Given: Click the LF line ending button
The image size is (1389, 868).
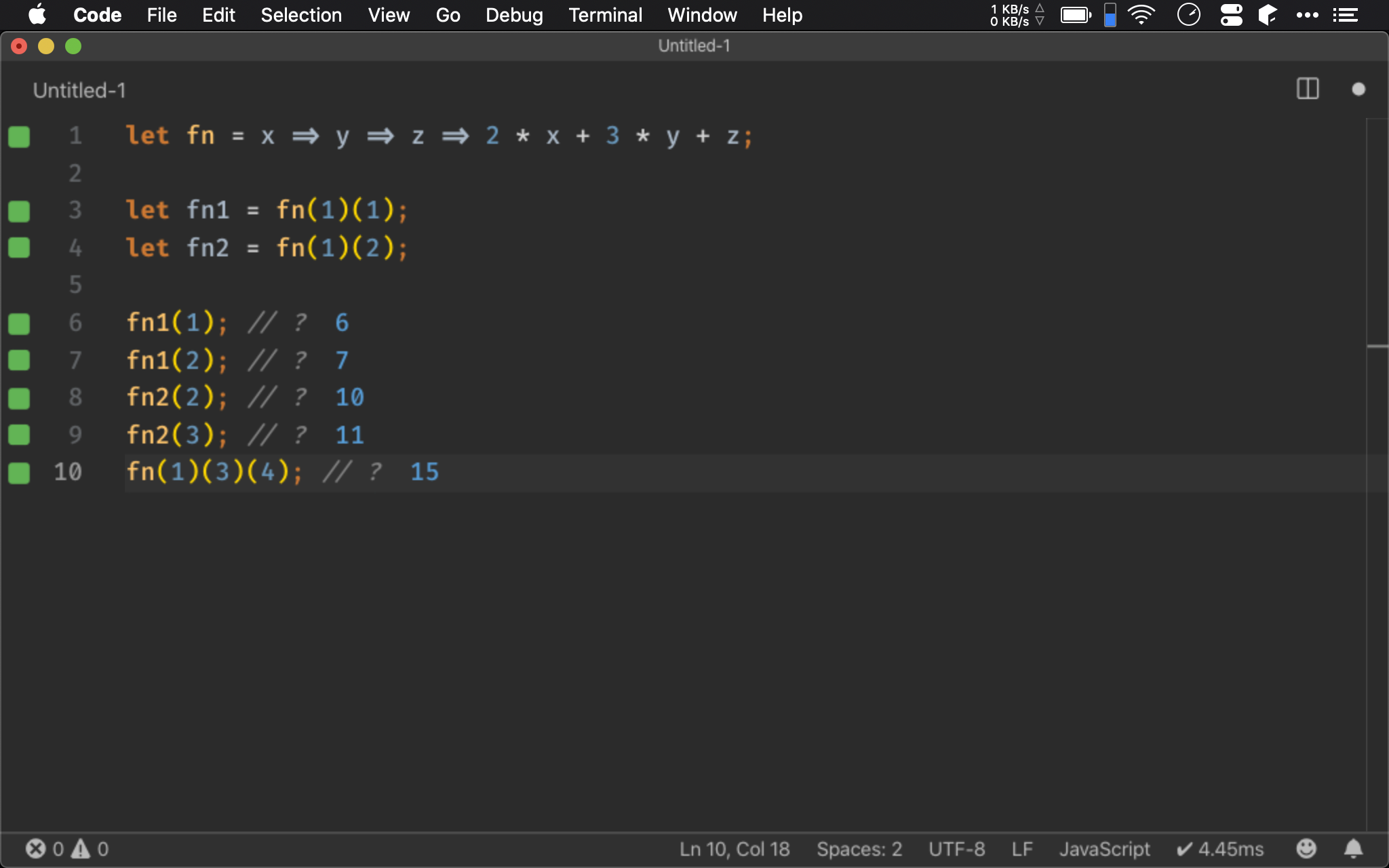Looking at the screenshot, I should [1021, 848].
